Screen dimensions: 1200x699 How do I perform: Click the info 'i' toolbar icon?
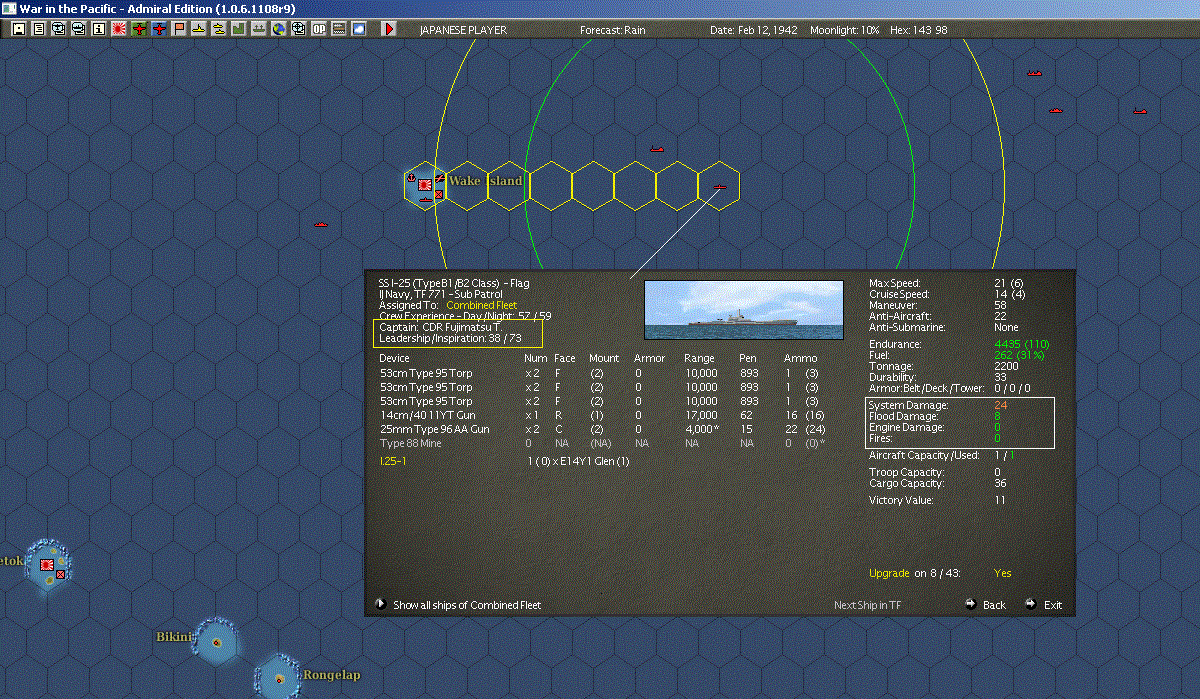(x=98, y=29)
